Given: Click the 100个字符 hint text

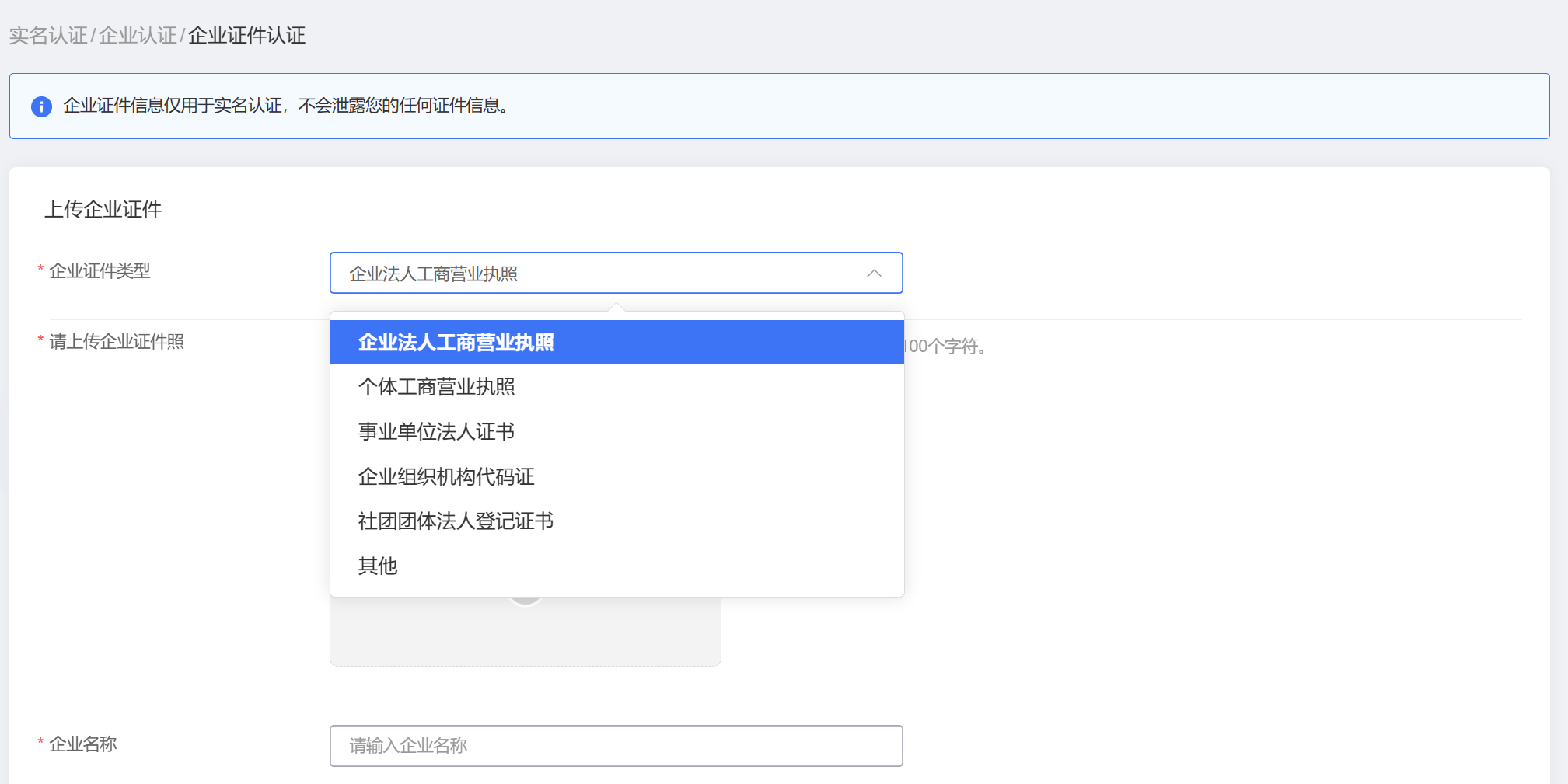Looking at the screenshot, I should point(947,347).
